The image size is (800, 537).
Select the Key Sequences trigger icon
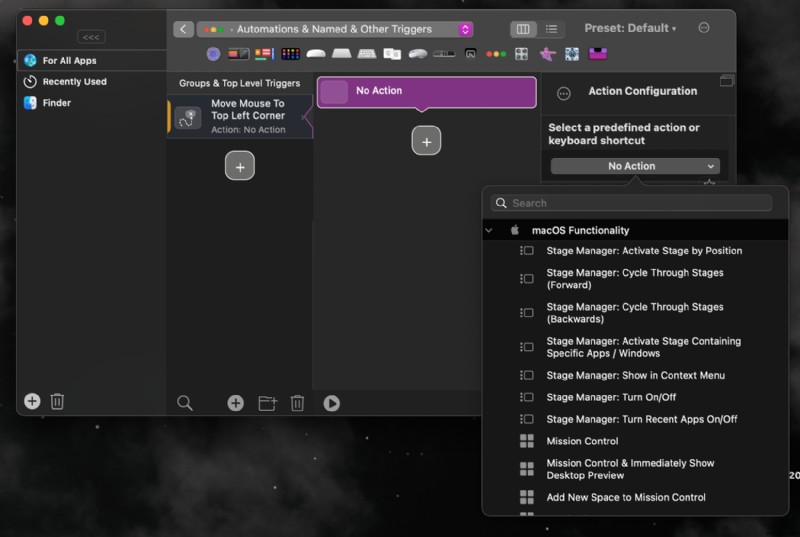392,54
